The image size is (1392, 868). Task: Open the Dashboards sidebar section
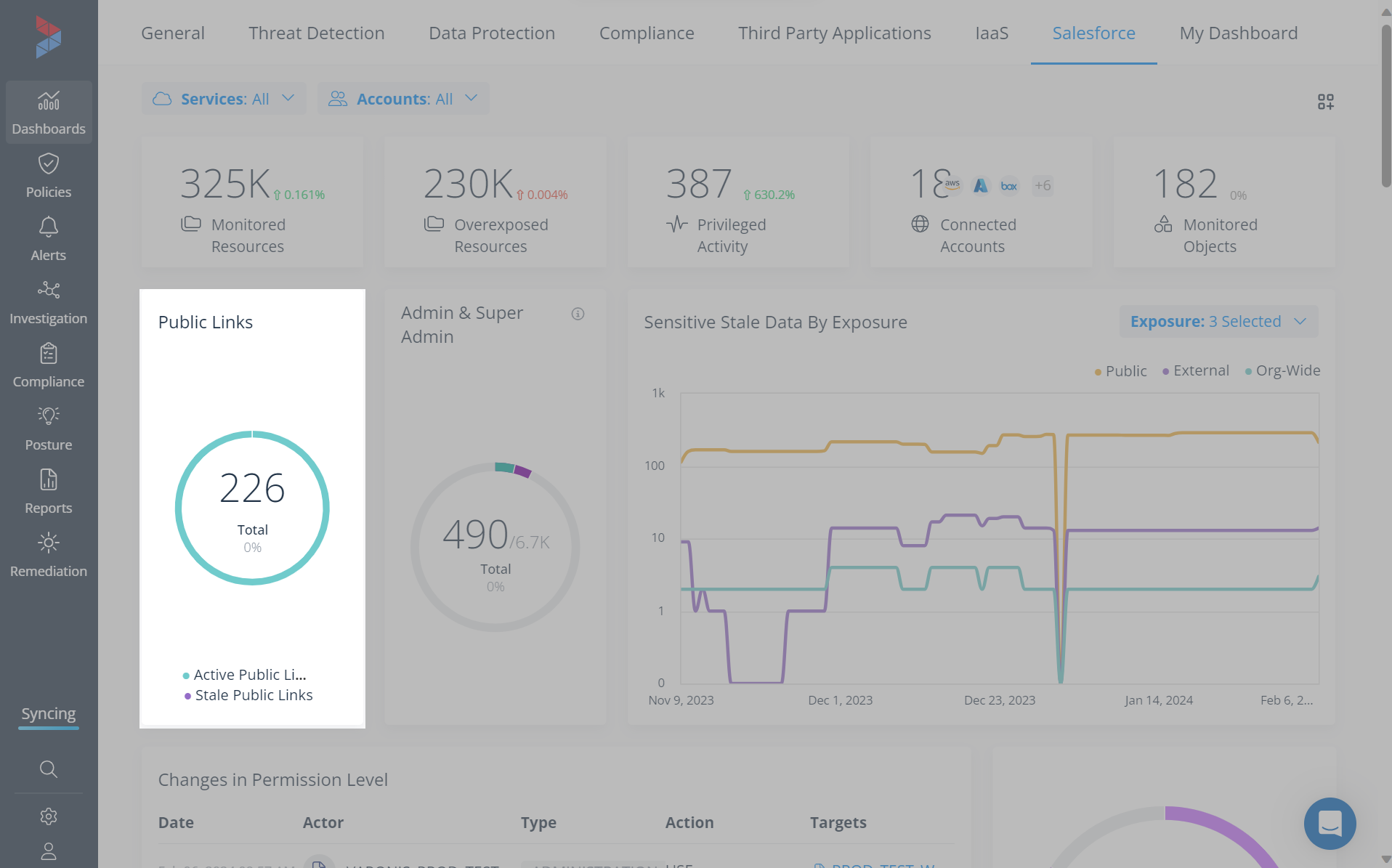point(49,113)
